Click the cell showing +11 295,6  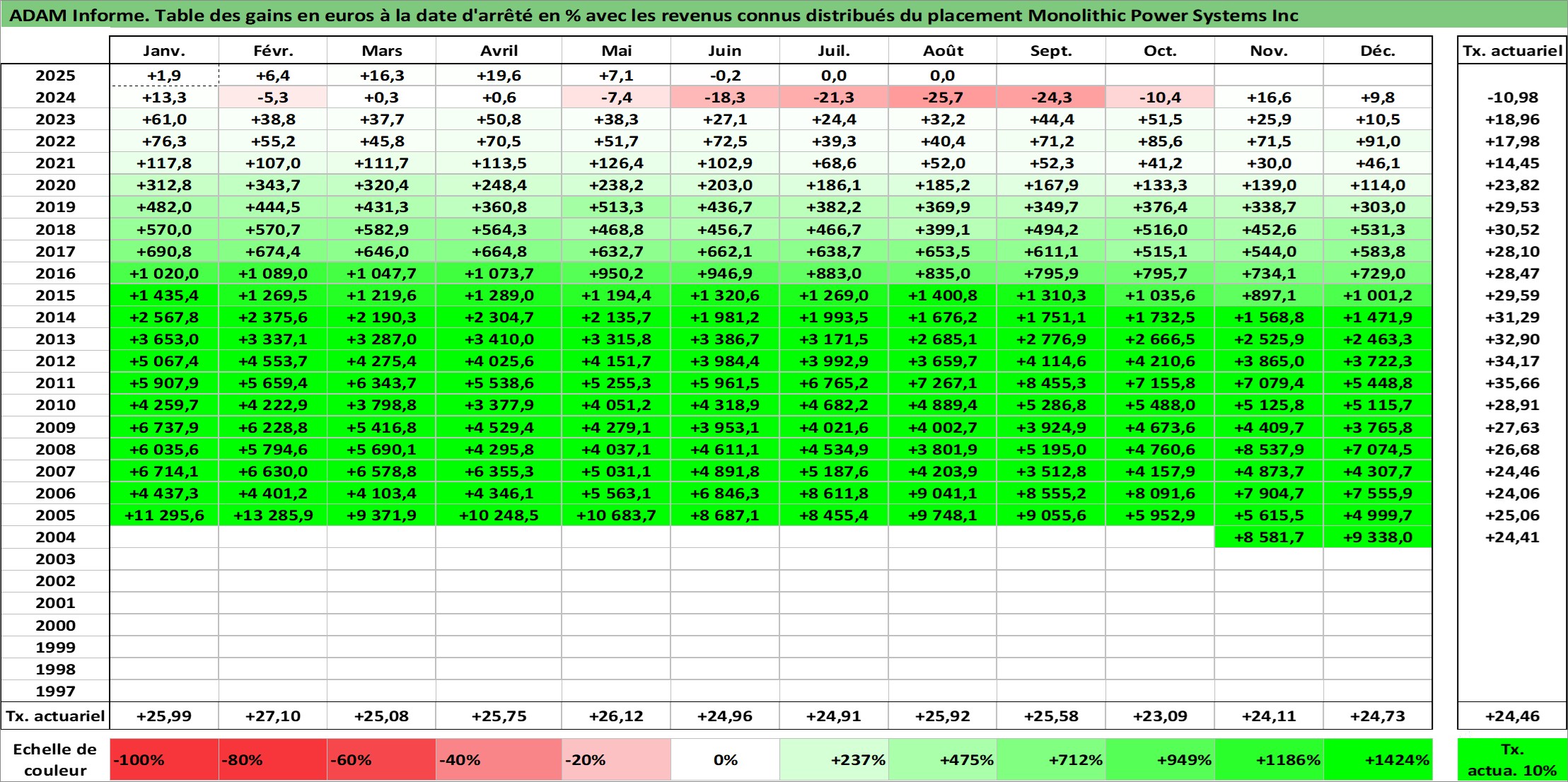point(164,515)
